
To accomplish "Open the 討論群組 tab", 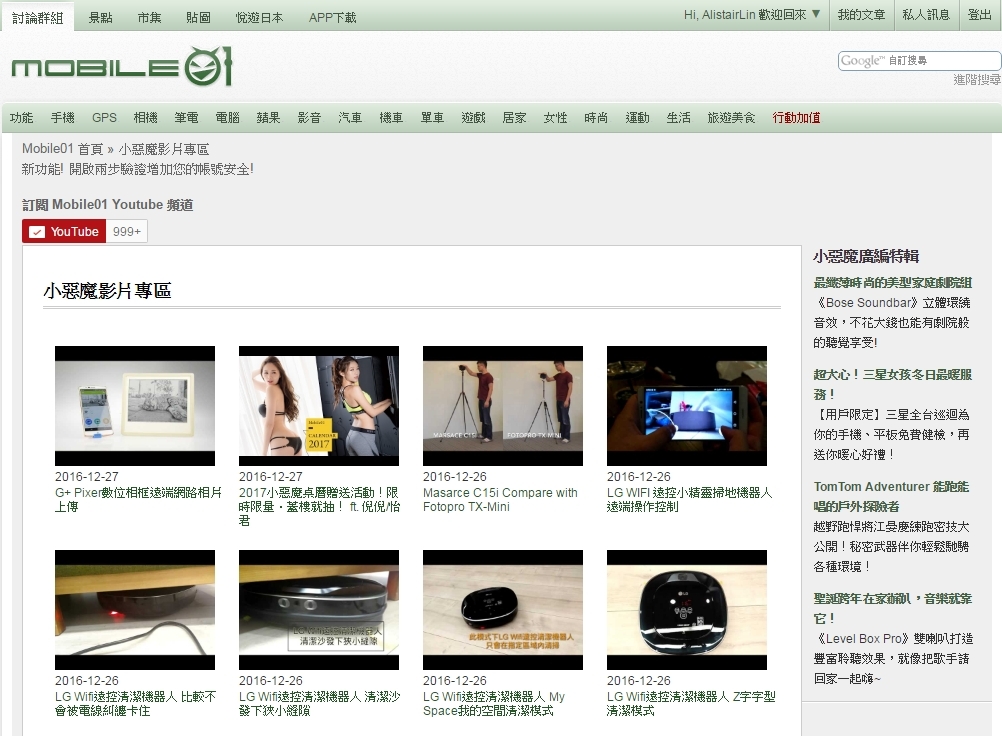I will [x=37, y=17].
